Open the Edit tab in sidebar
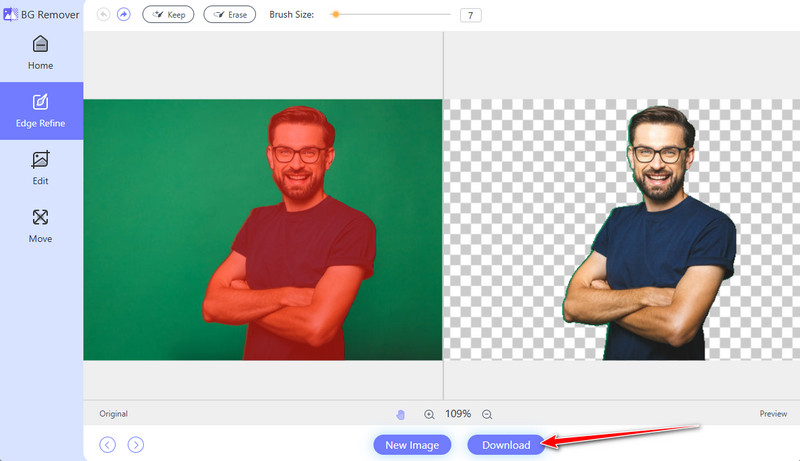The width and height of the screenshot is (800, 461). [x=41, y=168]
